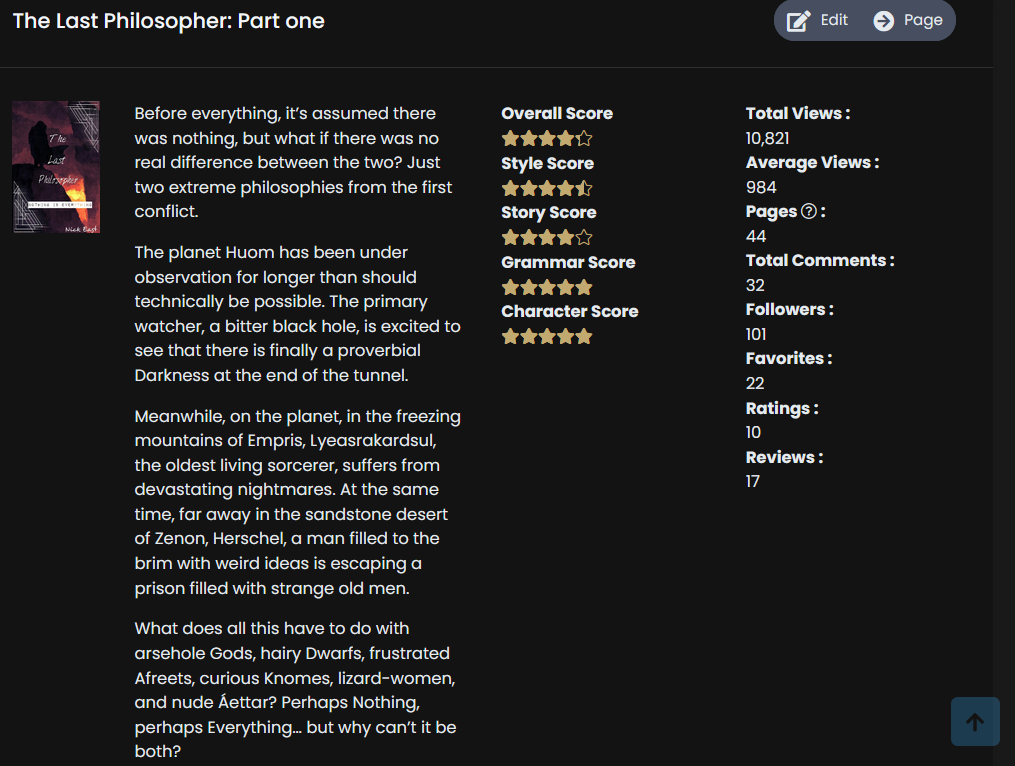Screen dimensions: 1015x766
Task: Open the Page button label
Action: [923, 20]
